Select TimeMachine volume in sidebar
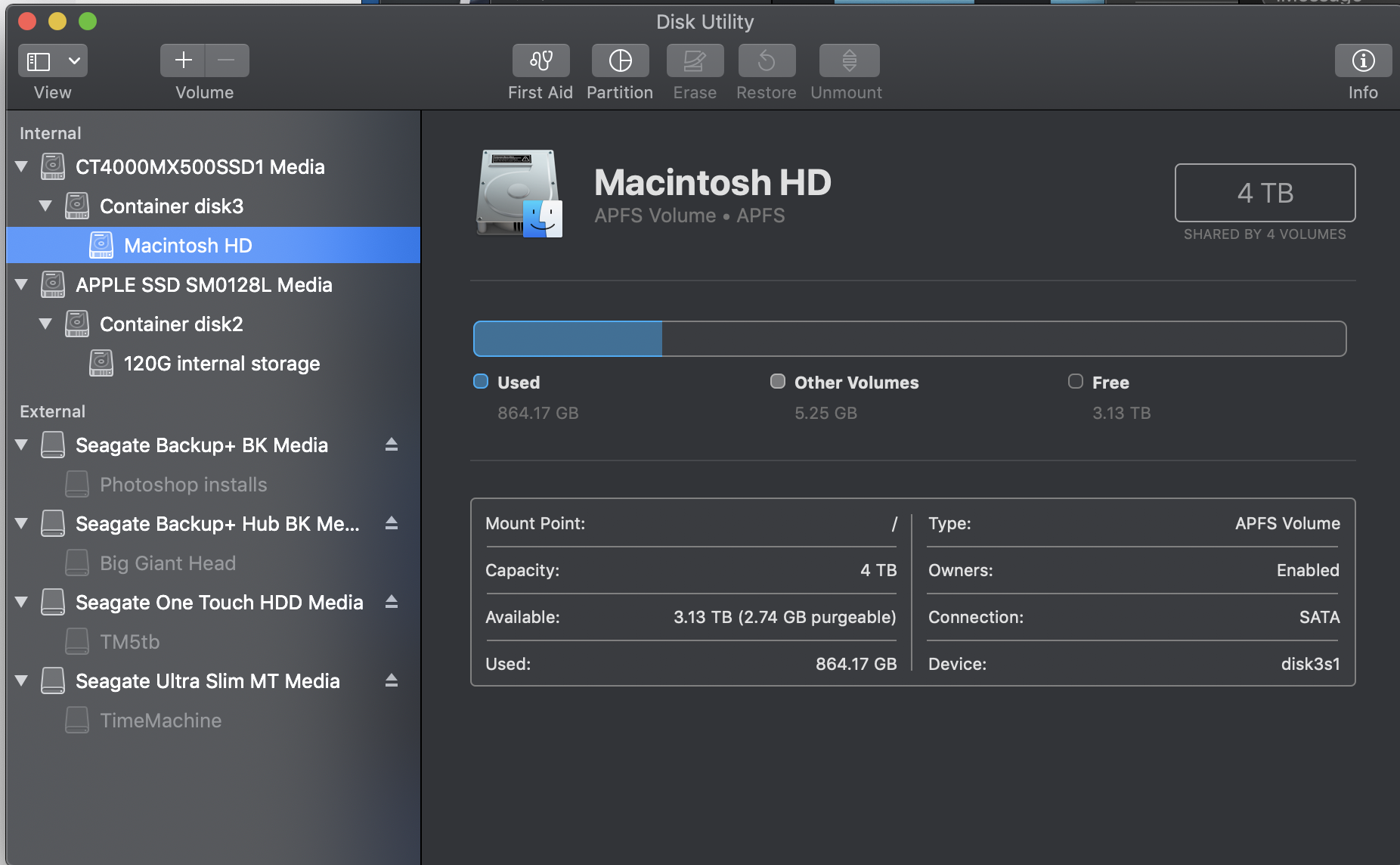Screen dimensions: 1400x865 [213, 720]
